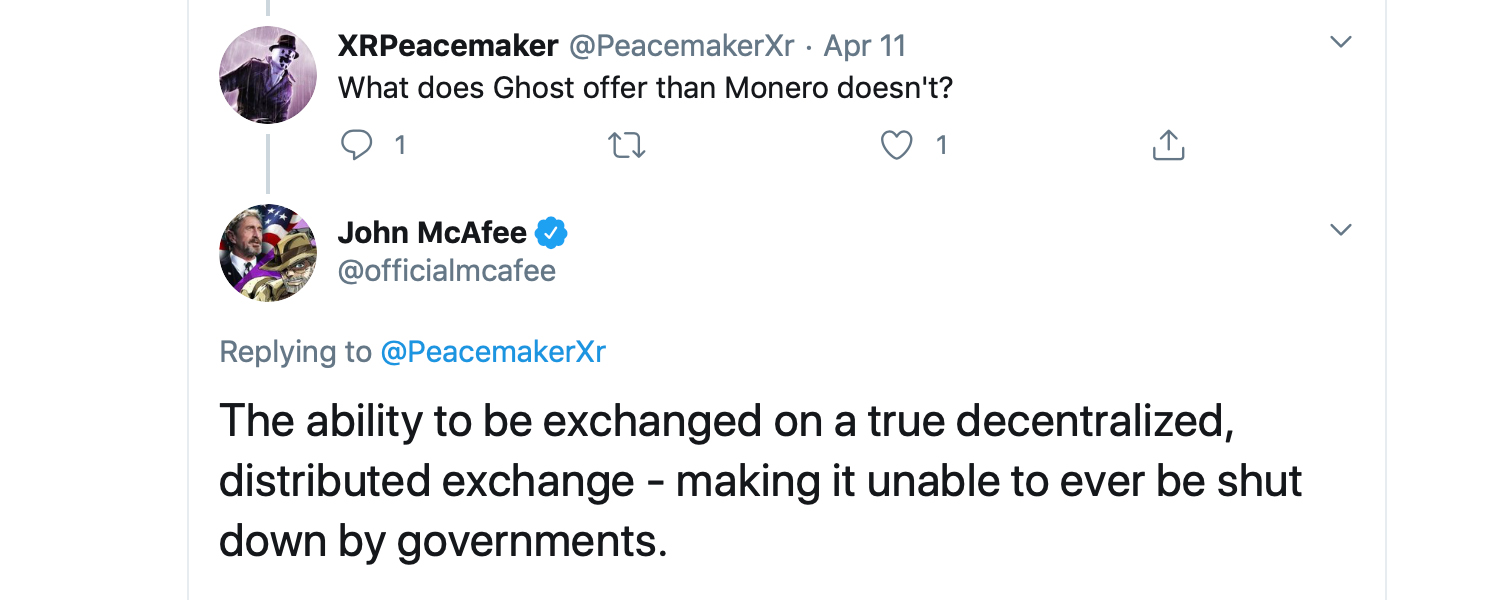Open XRPeacemaker's profile avatar
Image resolution: width=1500 pixels, height=600 pixels.
click(268, 75)
